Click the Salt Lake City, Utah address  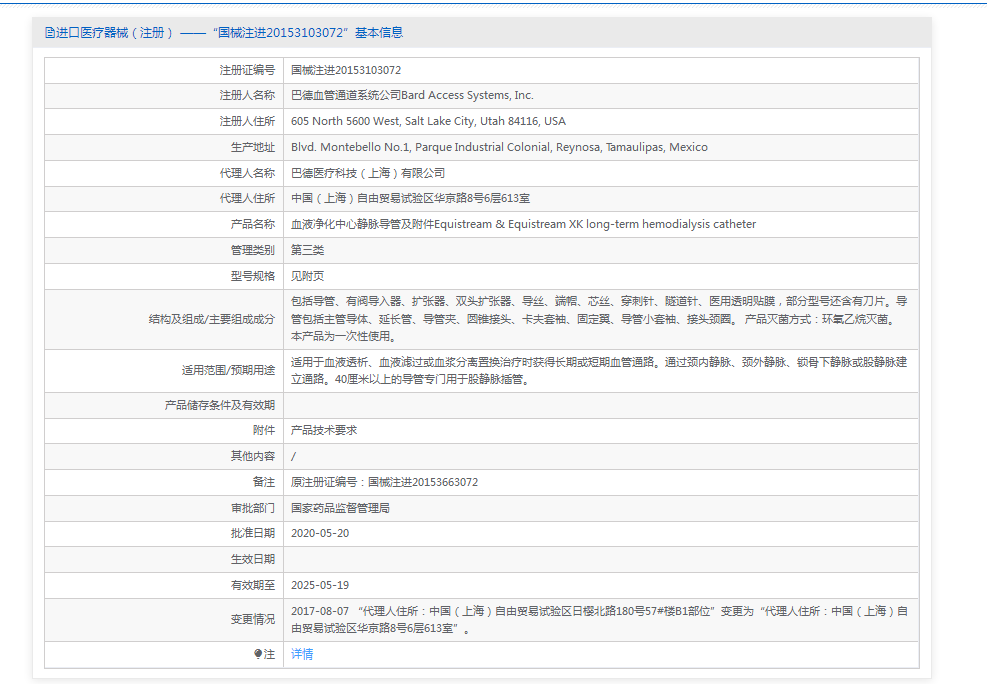[x=428, y=121]
